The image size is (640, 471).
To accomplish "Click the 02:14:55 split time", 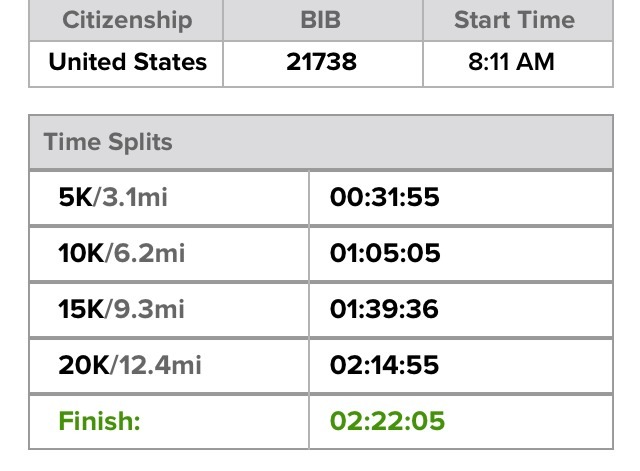I will pos(384,365).
